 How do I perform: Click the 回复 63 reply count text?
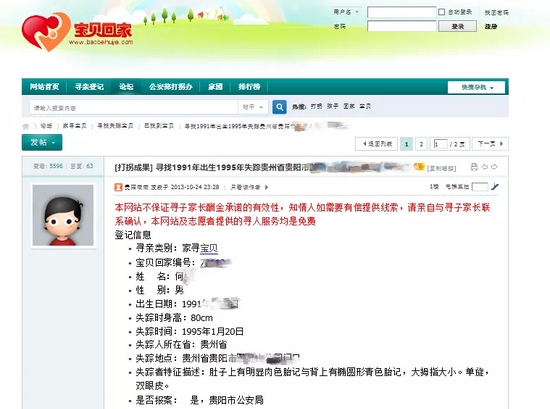(81, 166)
